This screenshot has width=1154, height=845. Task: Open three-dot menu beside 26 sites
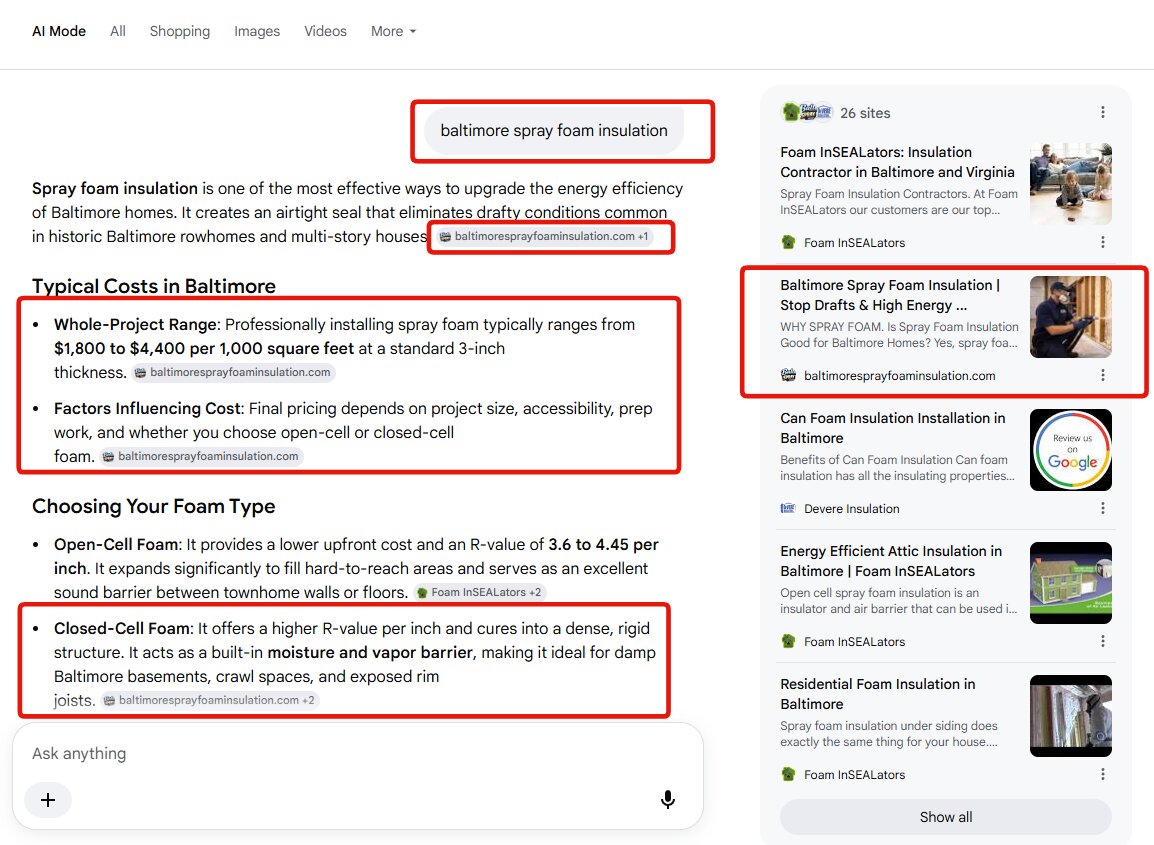pyautogui.click(x=1102, y=112)
